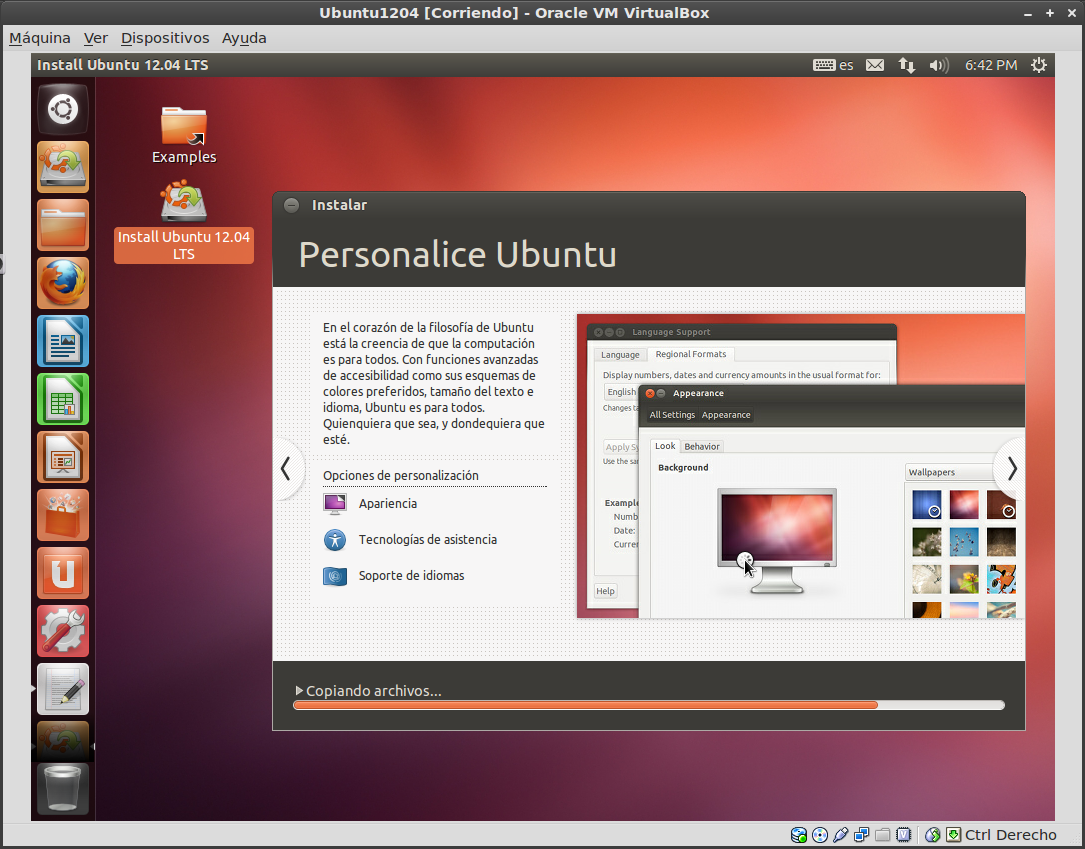Screen dimensions: 1085x849
Task: Click the clock showing 6:42 PM
Action: (x=990, y=65)
